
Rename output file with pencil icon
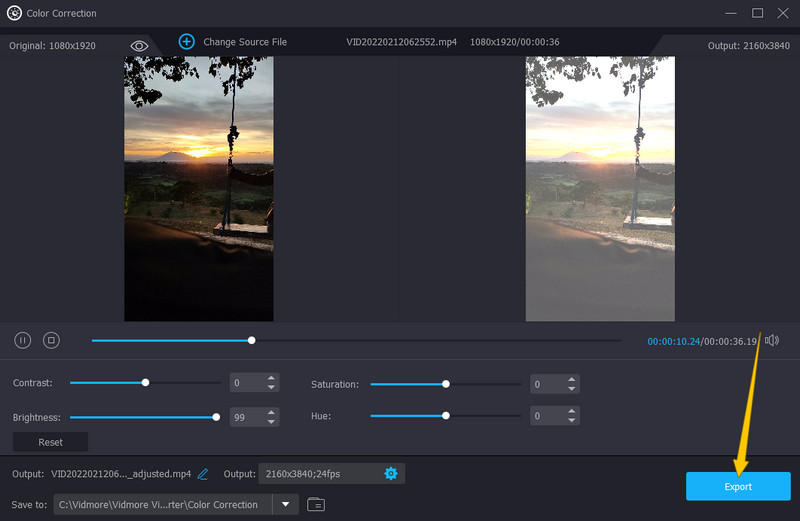pyautogui.click(x=203, y=473)
